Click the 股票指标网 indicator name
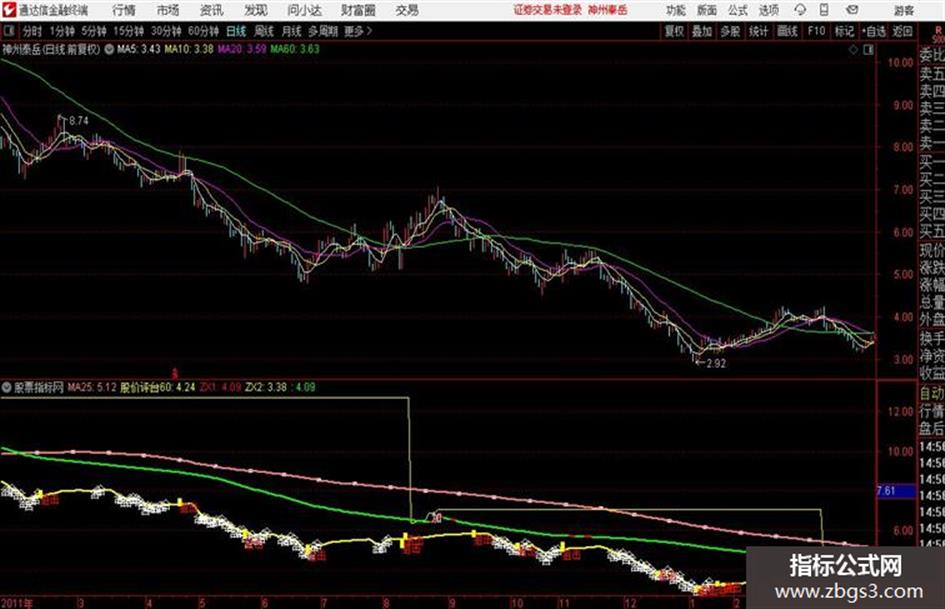The width and height of the screenshot is (945, 609). tap(39, 387)
